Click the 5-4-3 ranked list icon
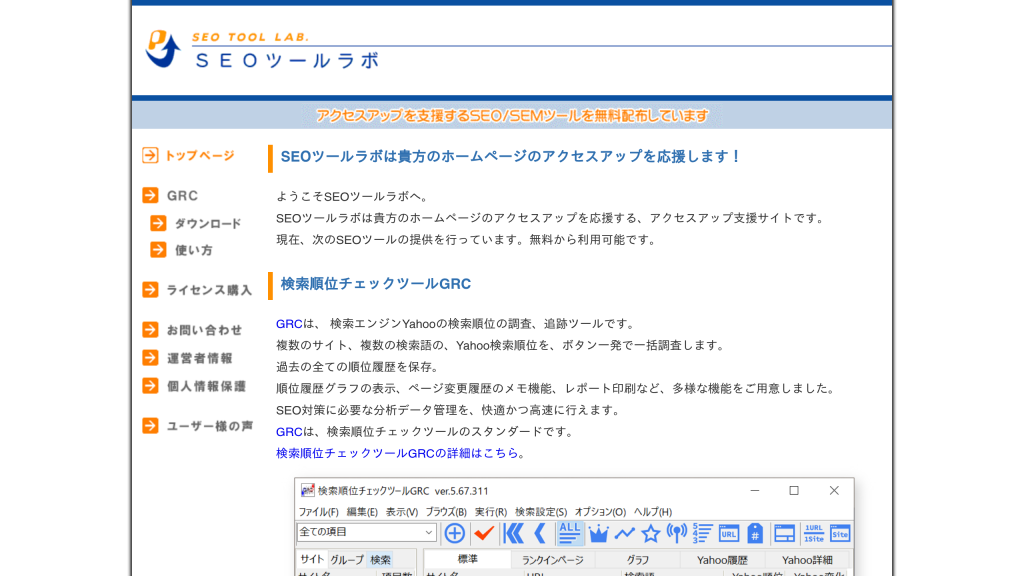Image resolution: width=1024 pixels, height=576 pixels. tap(702, 534)
